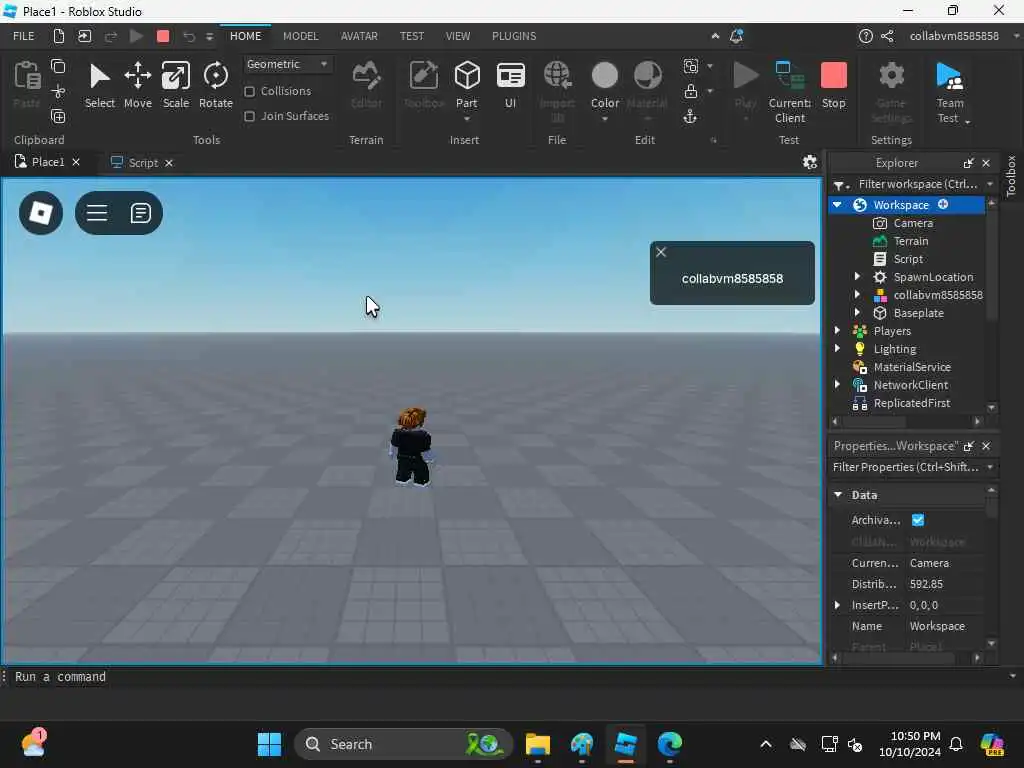Switch to the AVATAR ribbon tab
This screenshot has width=1024, height=768.
[x=359, y=36]
